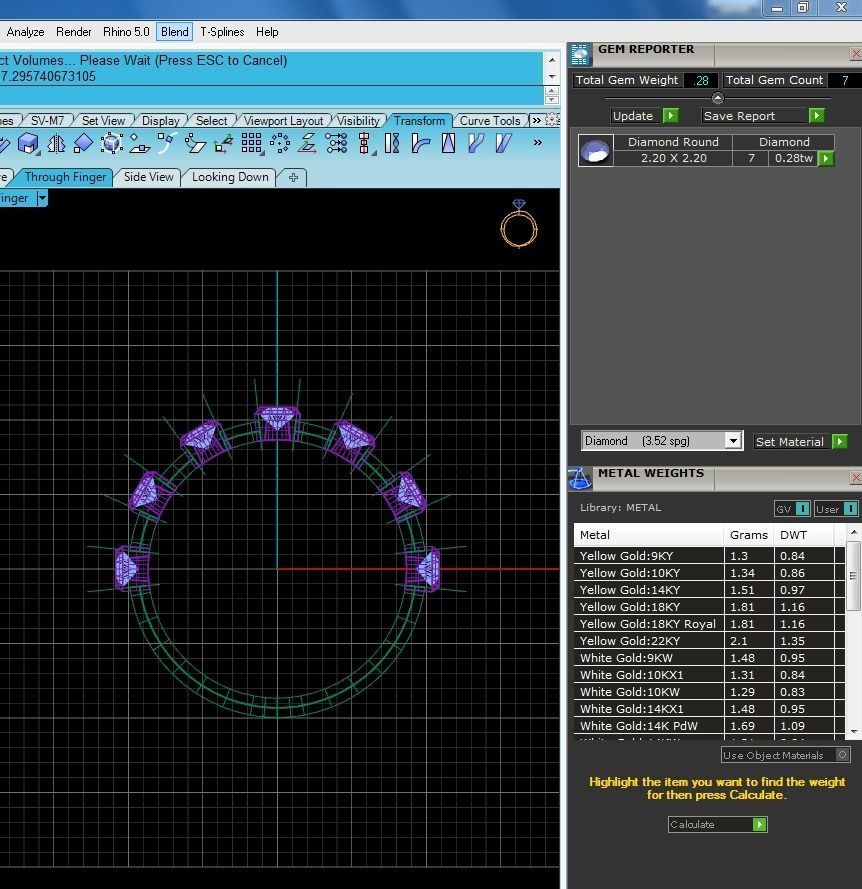Click green arrow in 0.28tw row
This screenshot has height=889, width=862.
click(826, 158)
